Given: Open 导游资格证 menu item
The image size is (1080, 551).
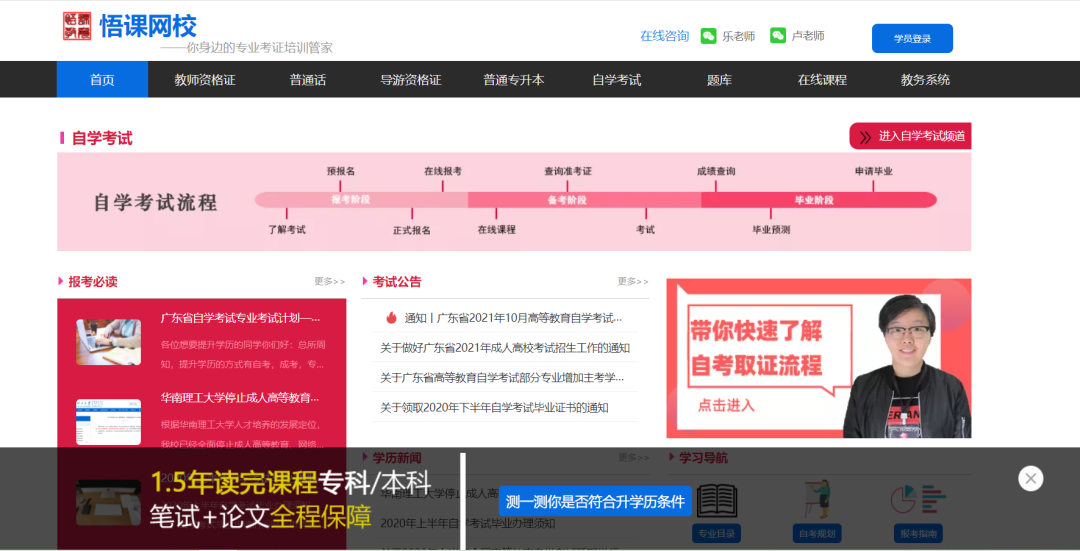Looking at the screenshot, I should tap(411, 80).
